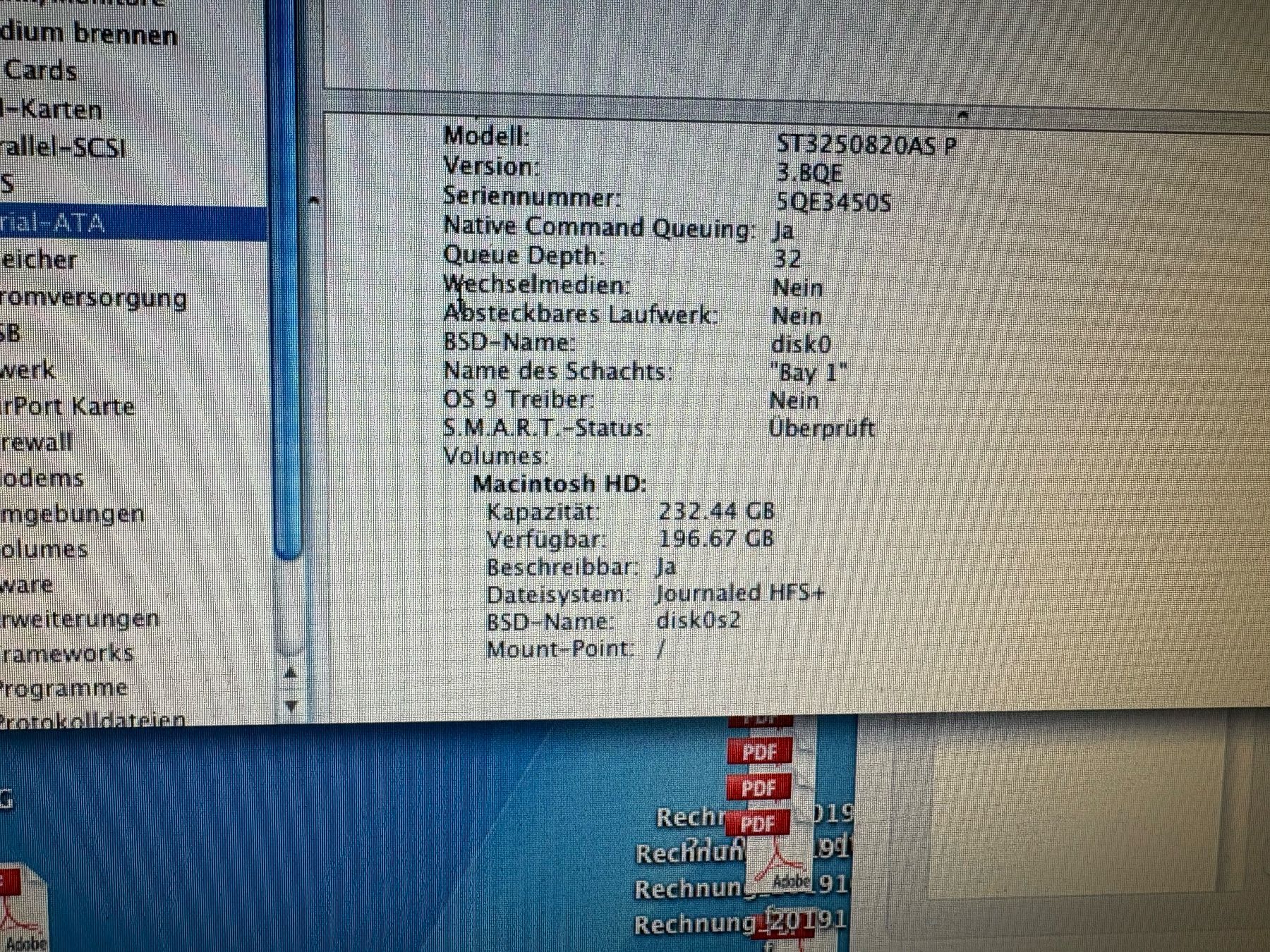Screen dimensions: 1270x952
Task: Click the Beschreibbar label
Action: coord(562,567)
